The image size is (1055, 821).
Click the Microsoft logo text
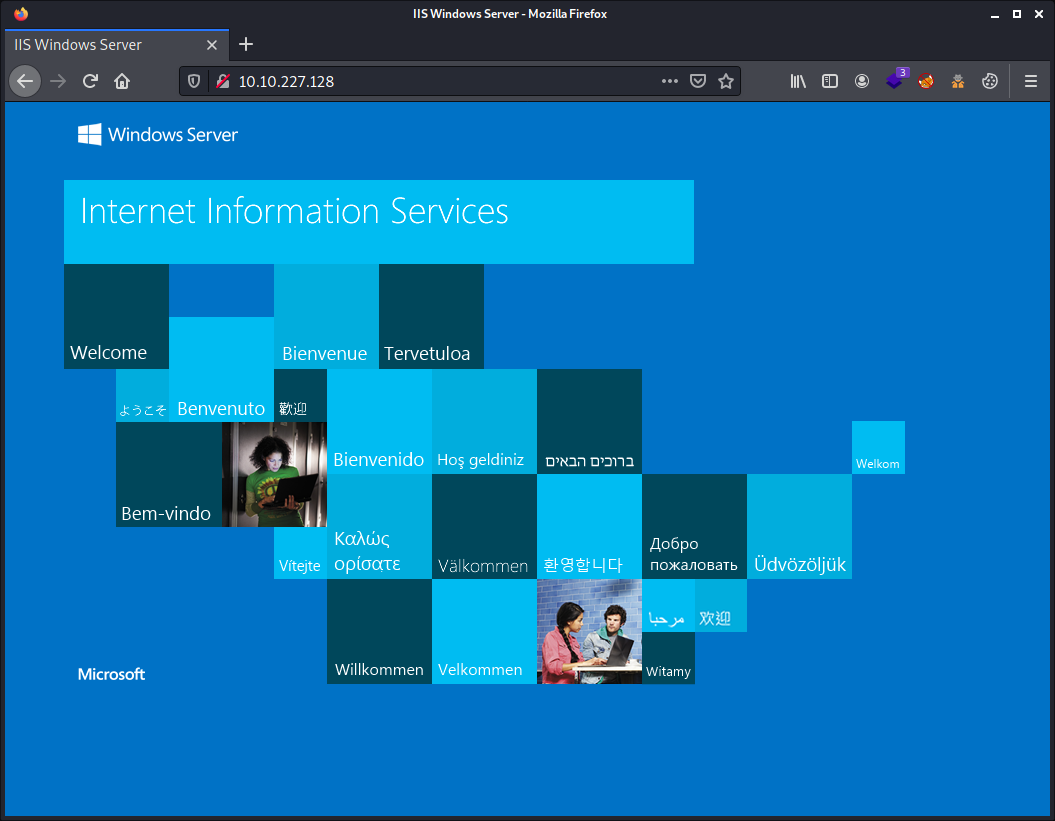111,674
